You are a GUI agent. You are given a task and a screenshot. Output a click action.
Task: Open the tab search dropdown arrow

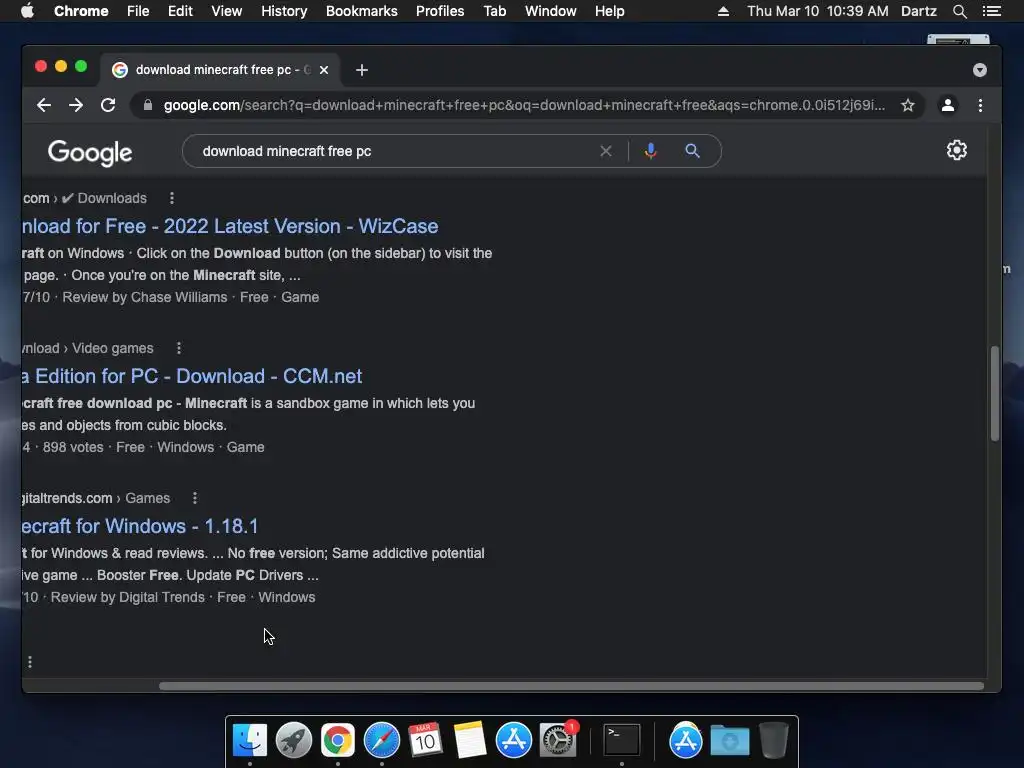click(x=980, y=70)
